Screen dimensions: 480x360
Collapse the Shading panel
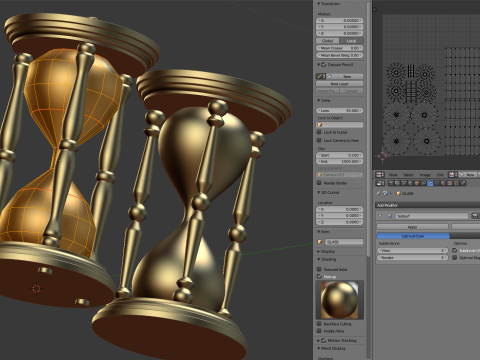(319, 259)
